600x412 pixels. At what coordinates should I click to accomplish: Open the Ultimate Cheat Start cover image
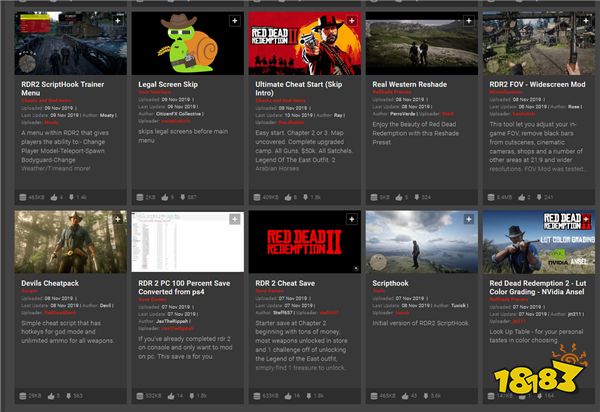click(x=302, y=45)
